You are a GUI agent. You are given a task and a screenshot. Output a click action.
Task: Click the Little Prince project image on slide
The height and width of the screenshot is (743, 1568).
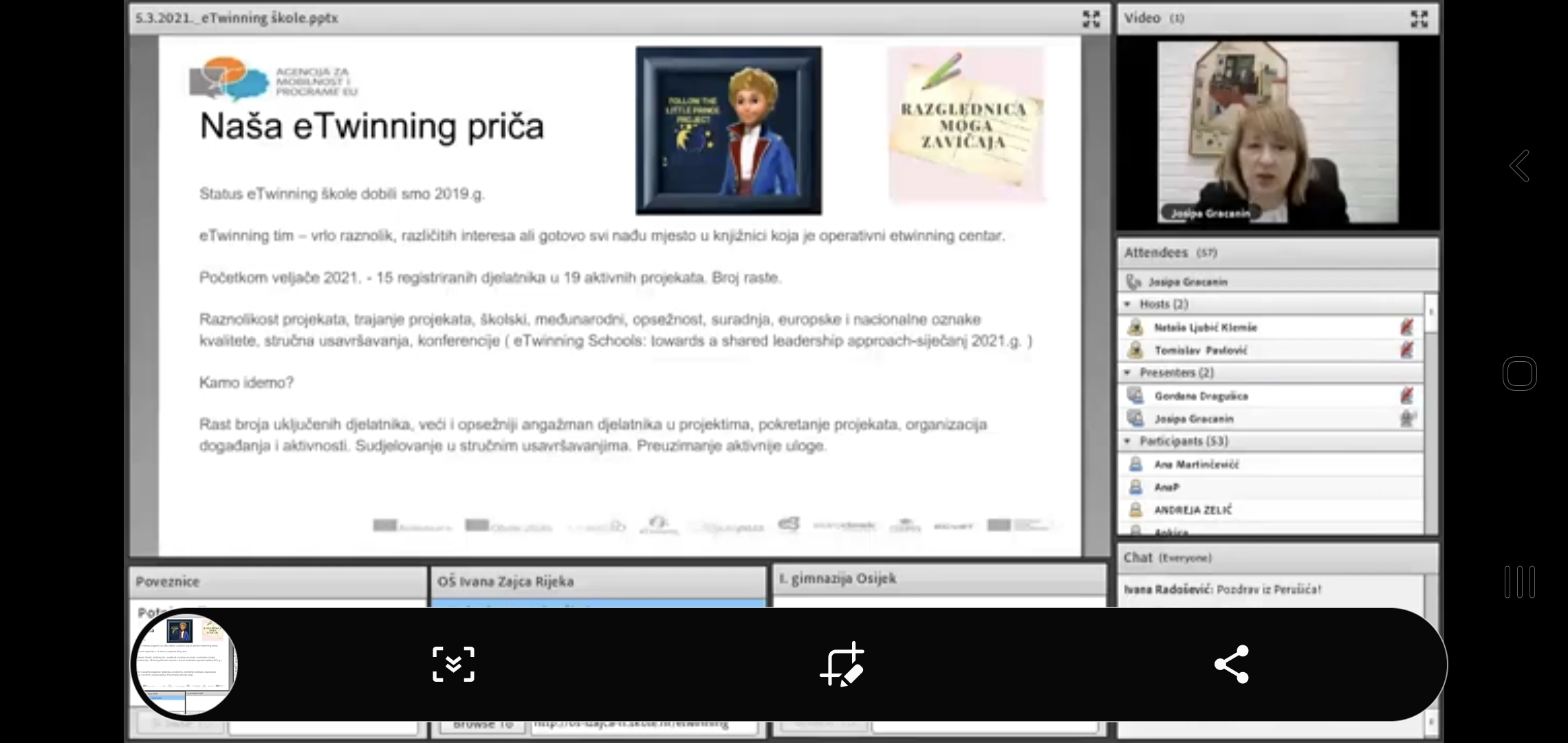click(x=728, y=131)
